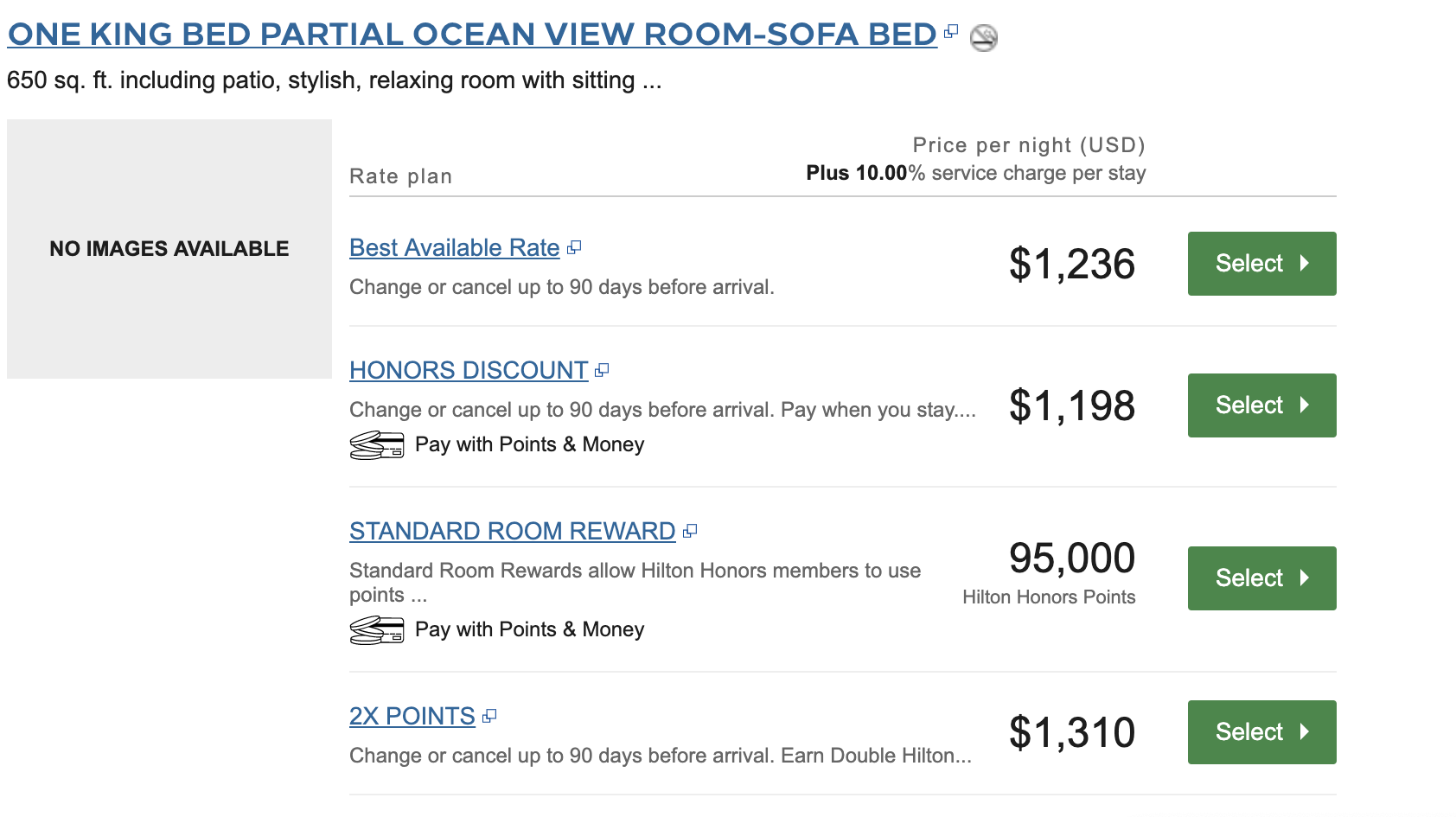Click popup icon beside 2X POINTS
This screenshot has height=817, width=1456.
pyautogui.click(x=489, y=717)
